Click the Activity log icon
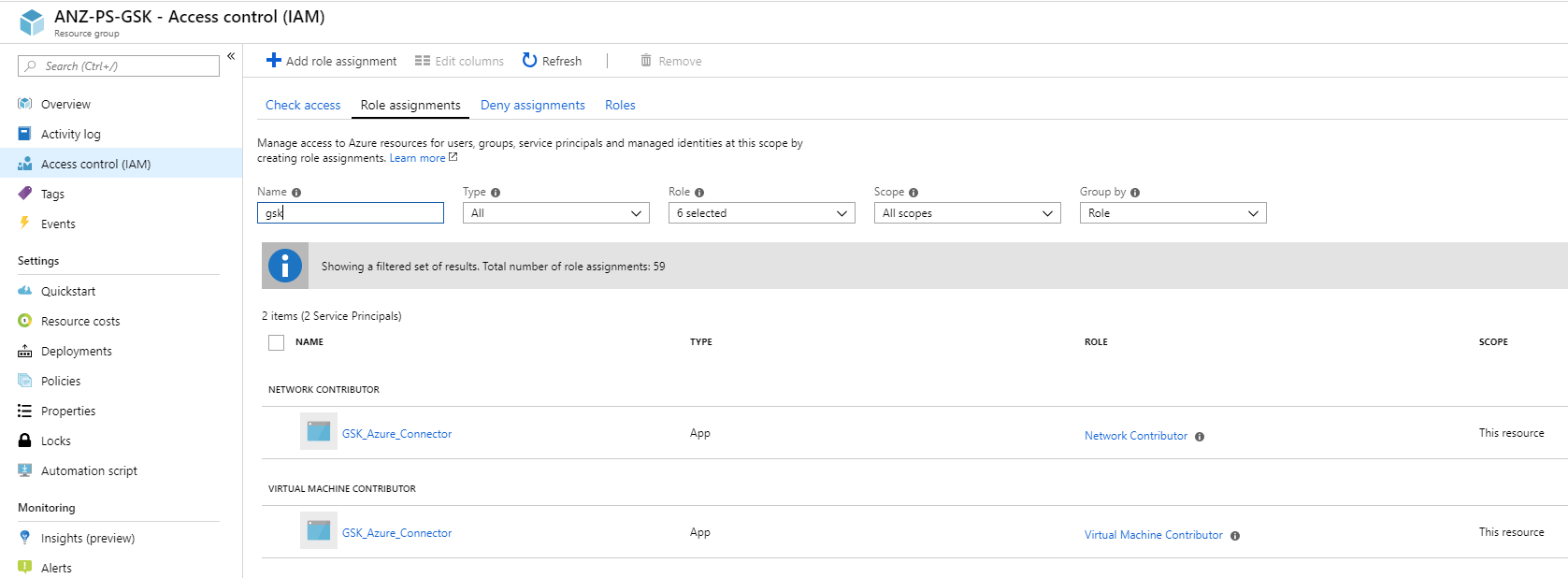 tap(25, 134)
